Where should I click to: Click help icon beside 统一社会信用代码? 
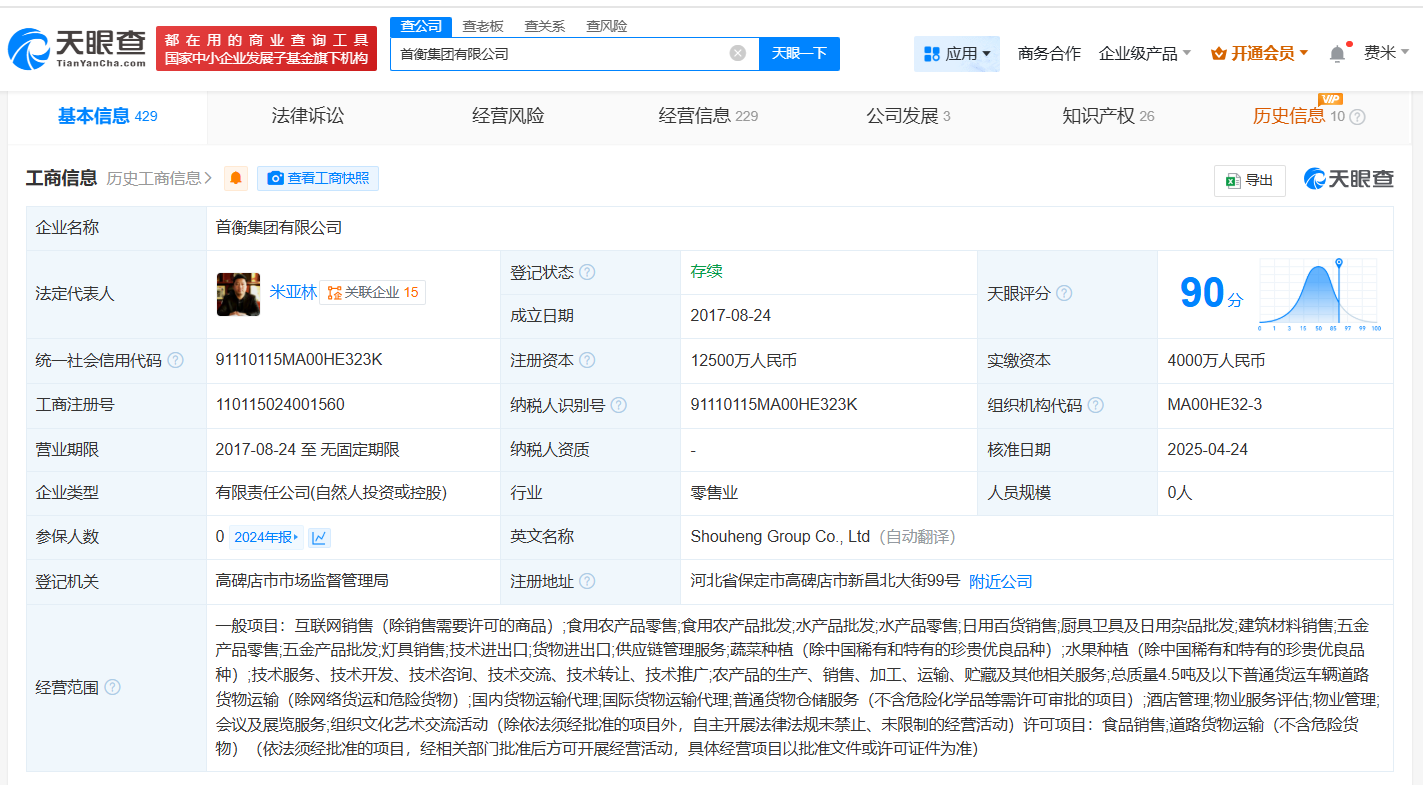pos(176,360)
